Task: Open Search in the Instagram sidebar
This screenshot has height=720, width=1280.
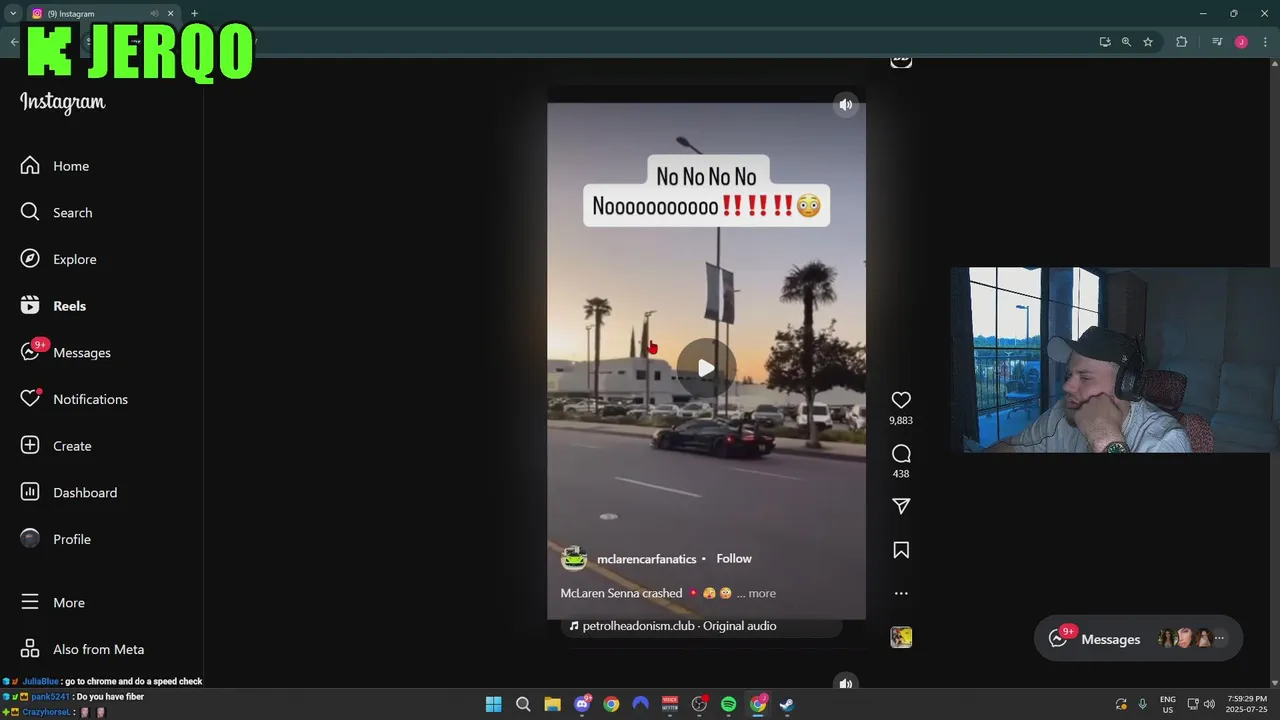Action: tap(57, 212)
